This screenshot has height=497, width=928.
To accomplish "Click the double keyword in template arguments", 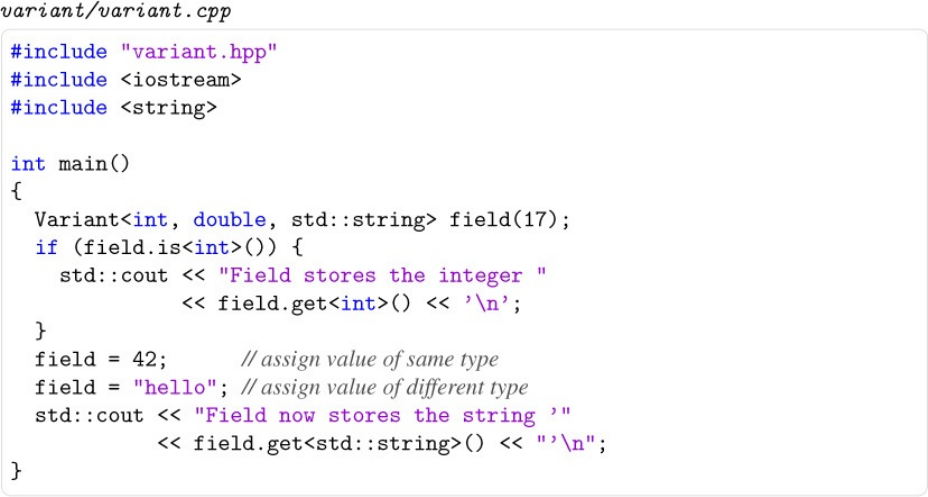I will (x=229, y=220).
